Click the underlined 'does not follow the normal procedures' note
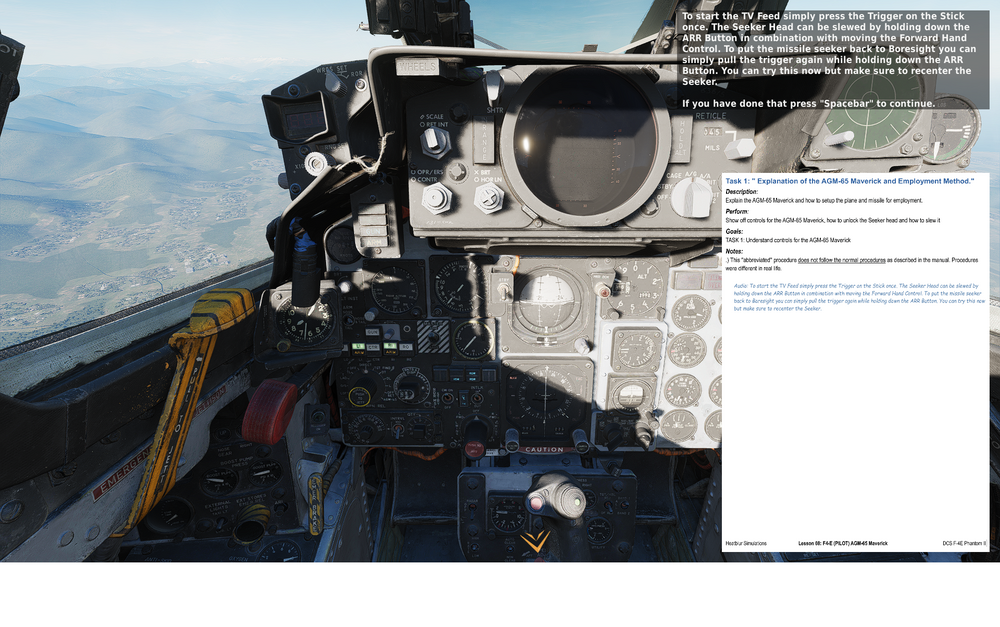Viewport: 1000px width, 627px height. point(841,260)
